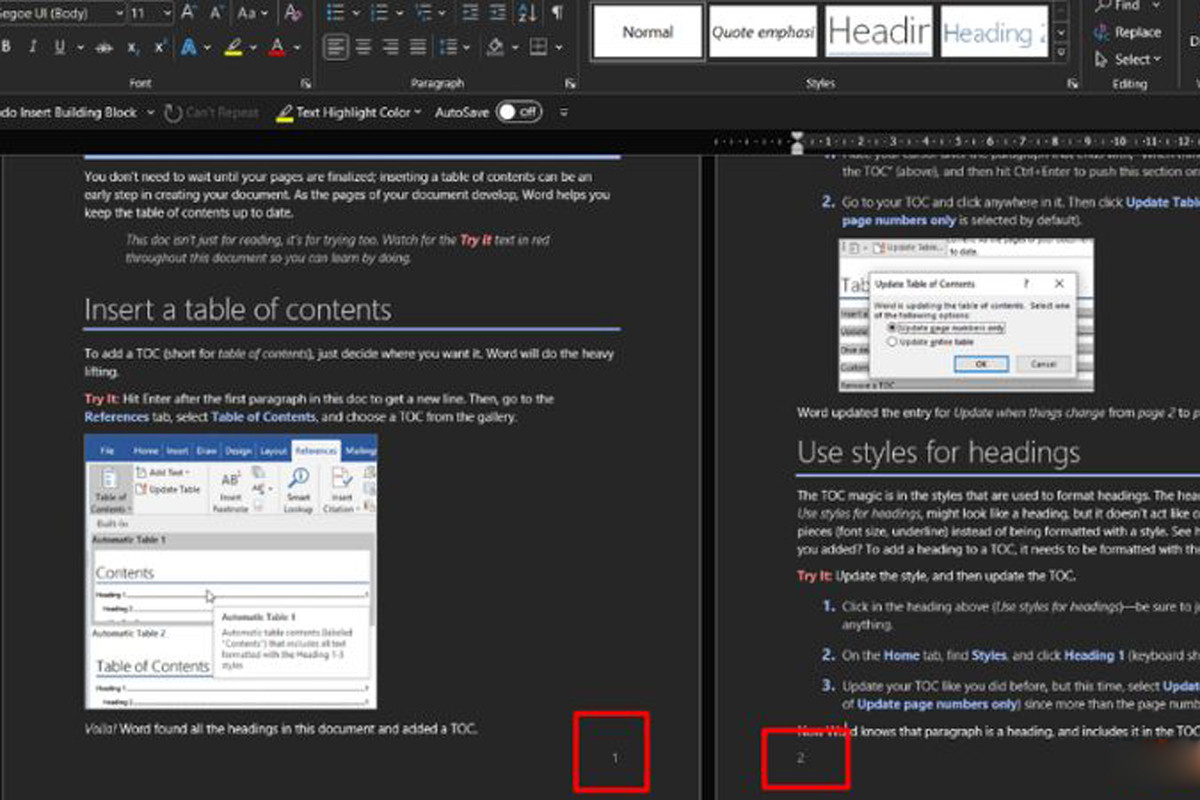Start a multilevel list
Screen dimensions: 1200x800
click(x=423, y=13)
